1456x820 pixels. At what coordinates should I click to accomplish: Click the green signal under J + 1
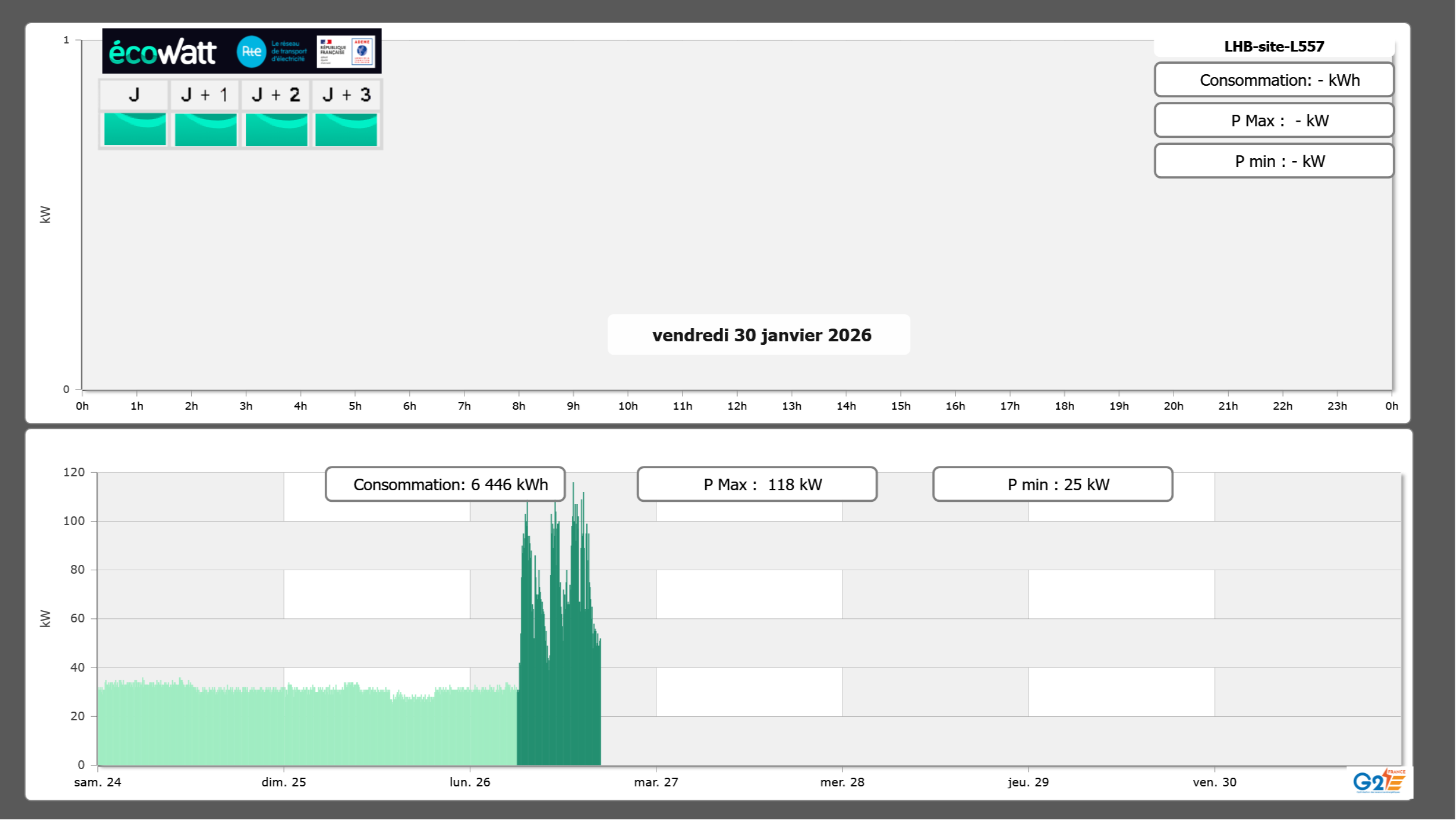206,129
